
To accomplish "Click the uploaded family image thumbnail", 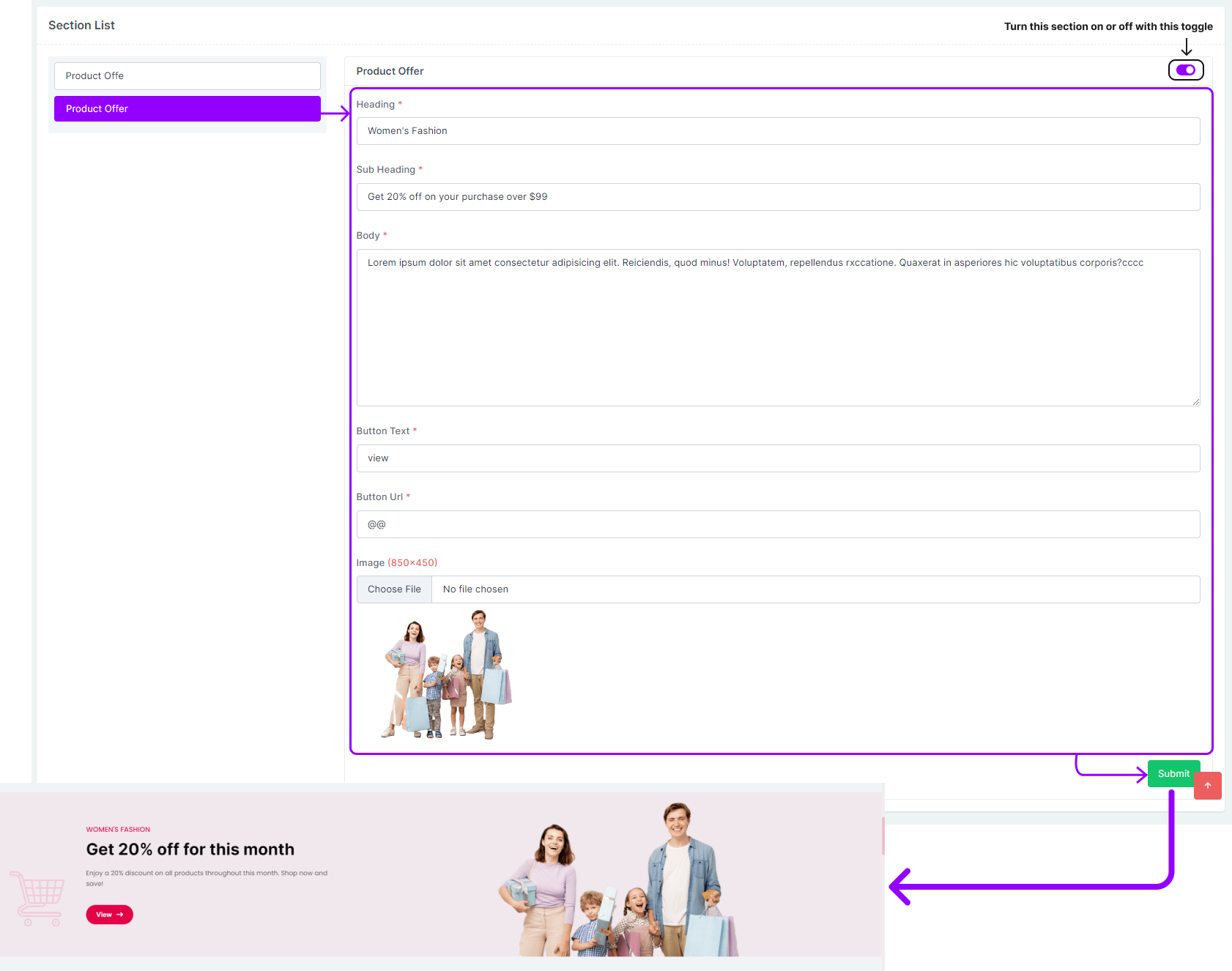I will click(x=447, y=675).
